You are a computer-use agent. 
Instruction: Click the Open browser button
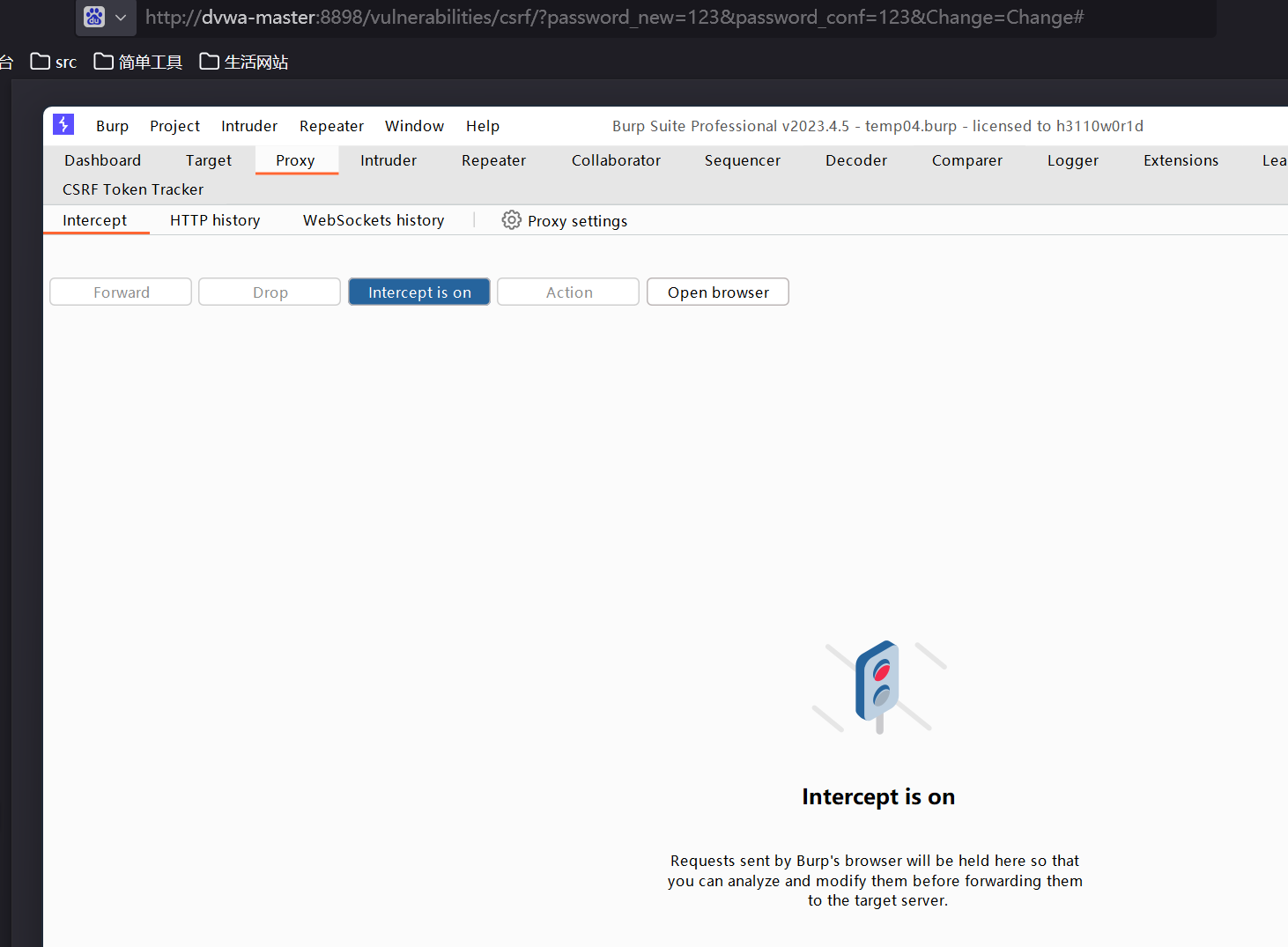pyautogui.click(x=718, y=292)
